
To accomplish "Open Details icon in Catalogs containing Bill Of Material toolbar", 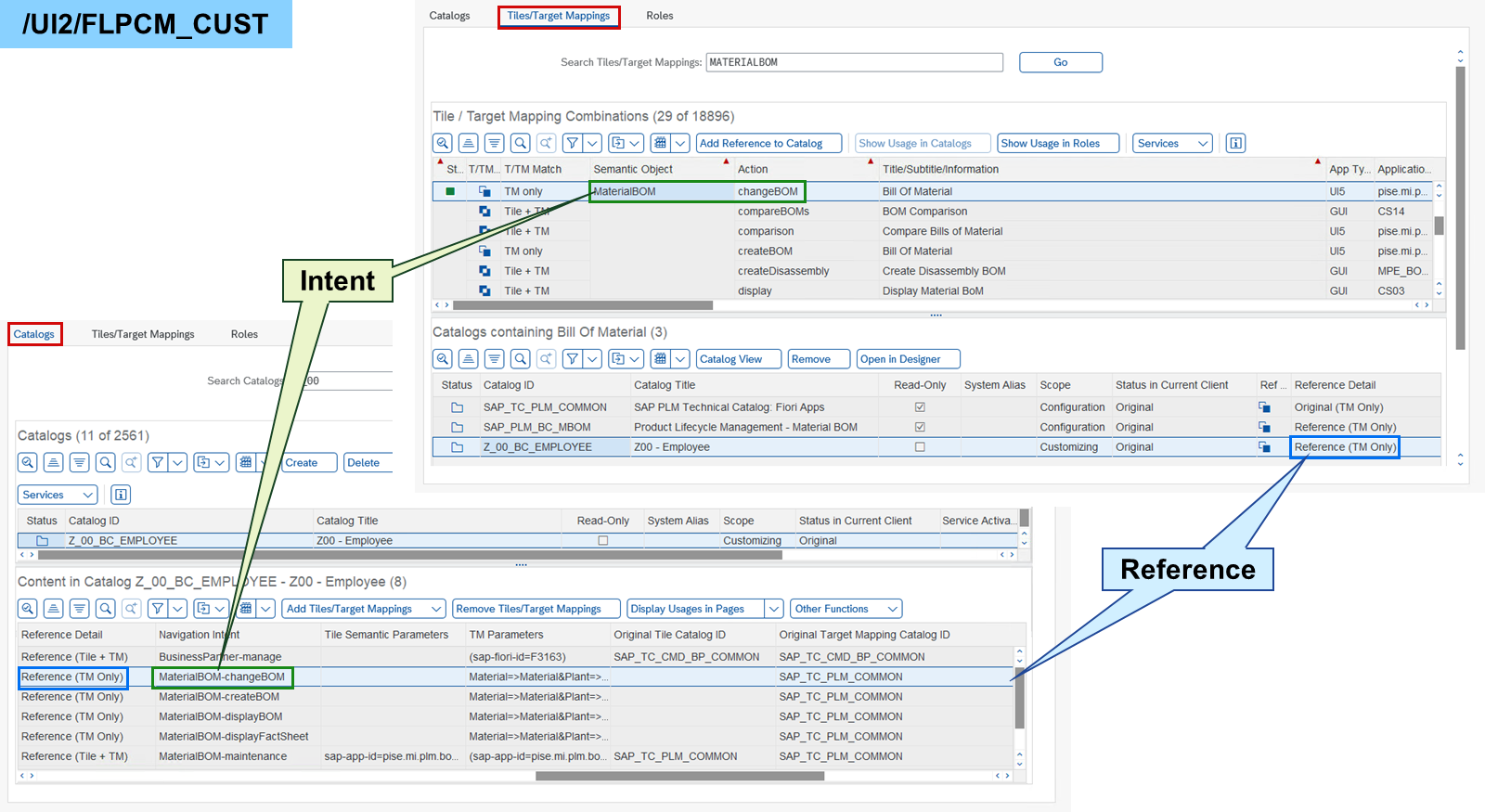I will coord(443,358).
